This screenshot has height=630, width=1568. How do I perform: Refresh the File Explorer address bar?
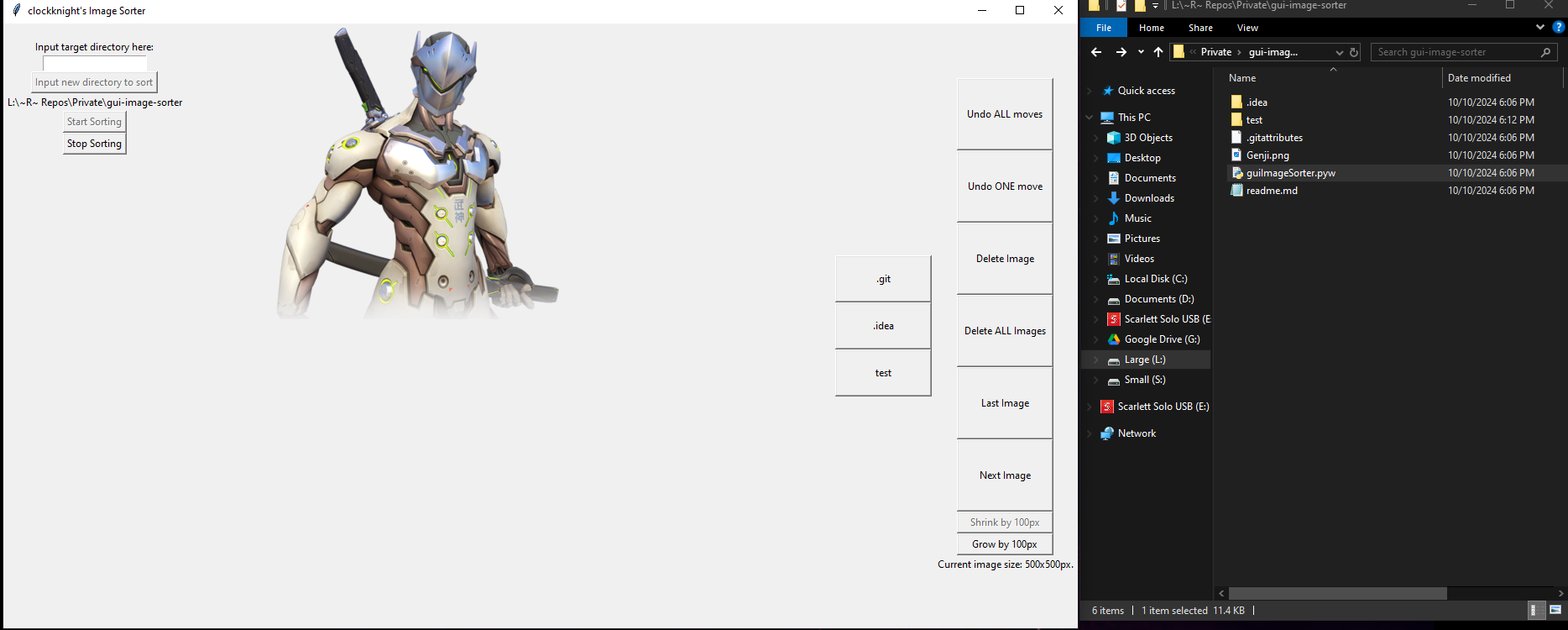point(1354,52)
